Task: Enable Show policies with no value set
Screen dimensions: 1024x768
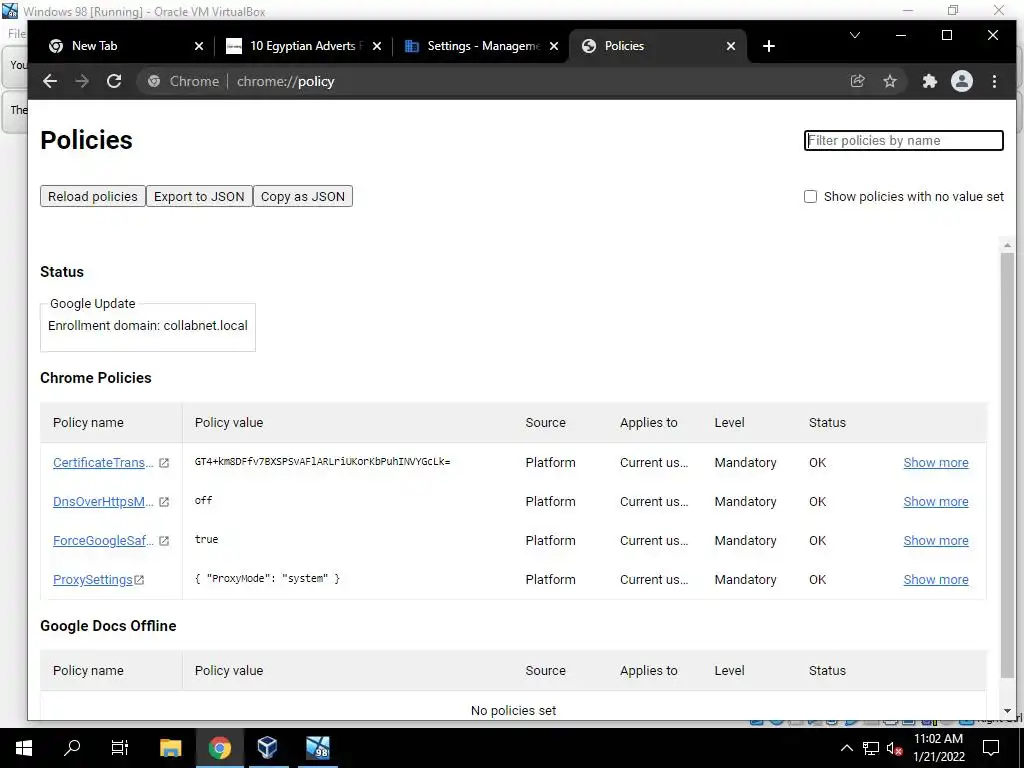Action: coord(810,197)
